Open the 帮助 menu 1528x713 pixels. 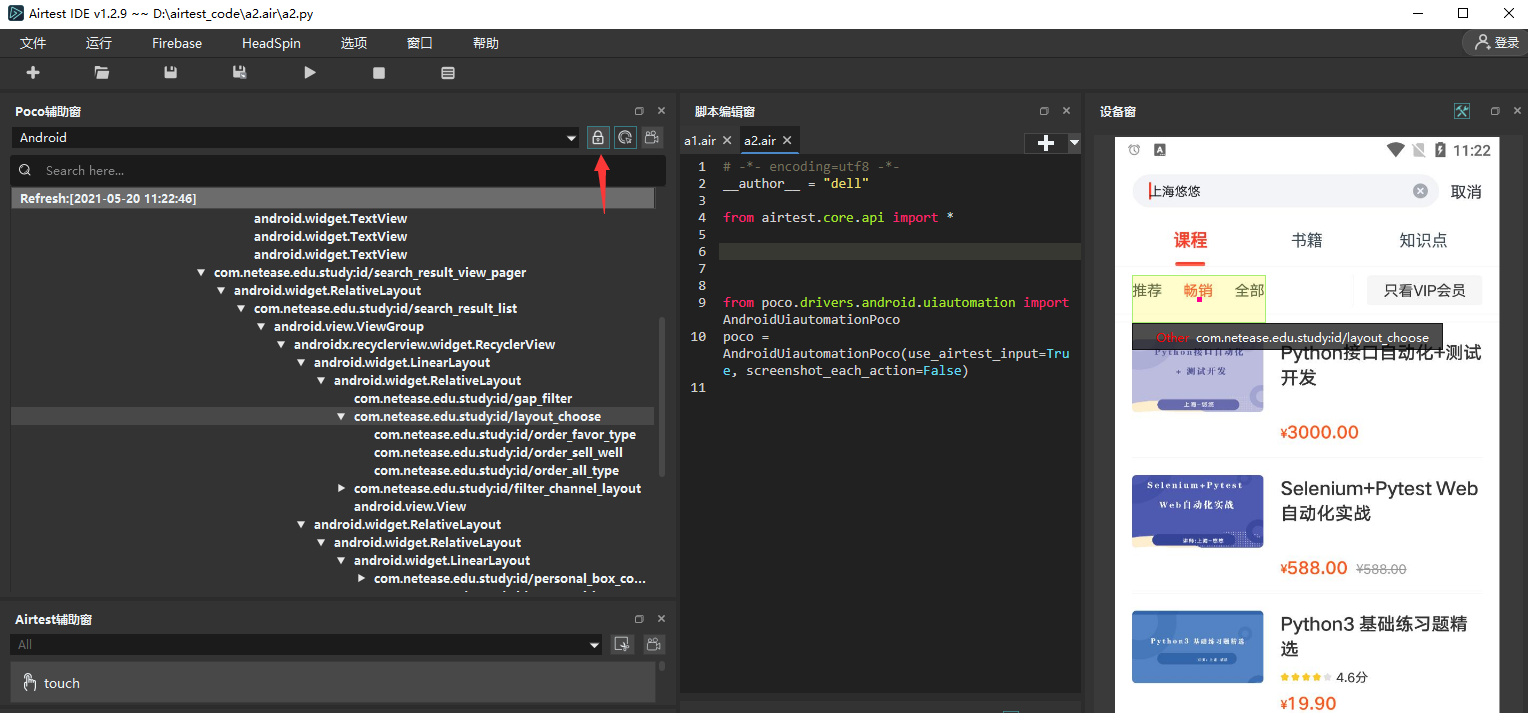(486, 43)
